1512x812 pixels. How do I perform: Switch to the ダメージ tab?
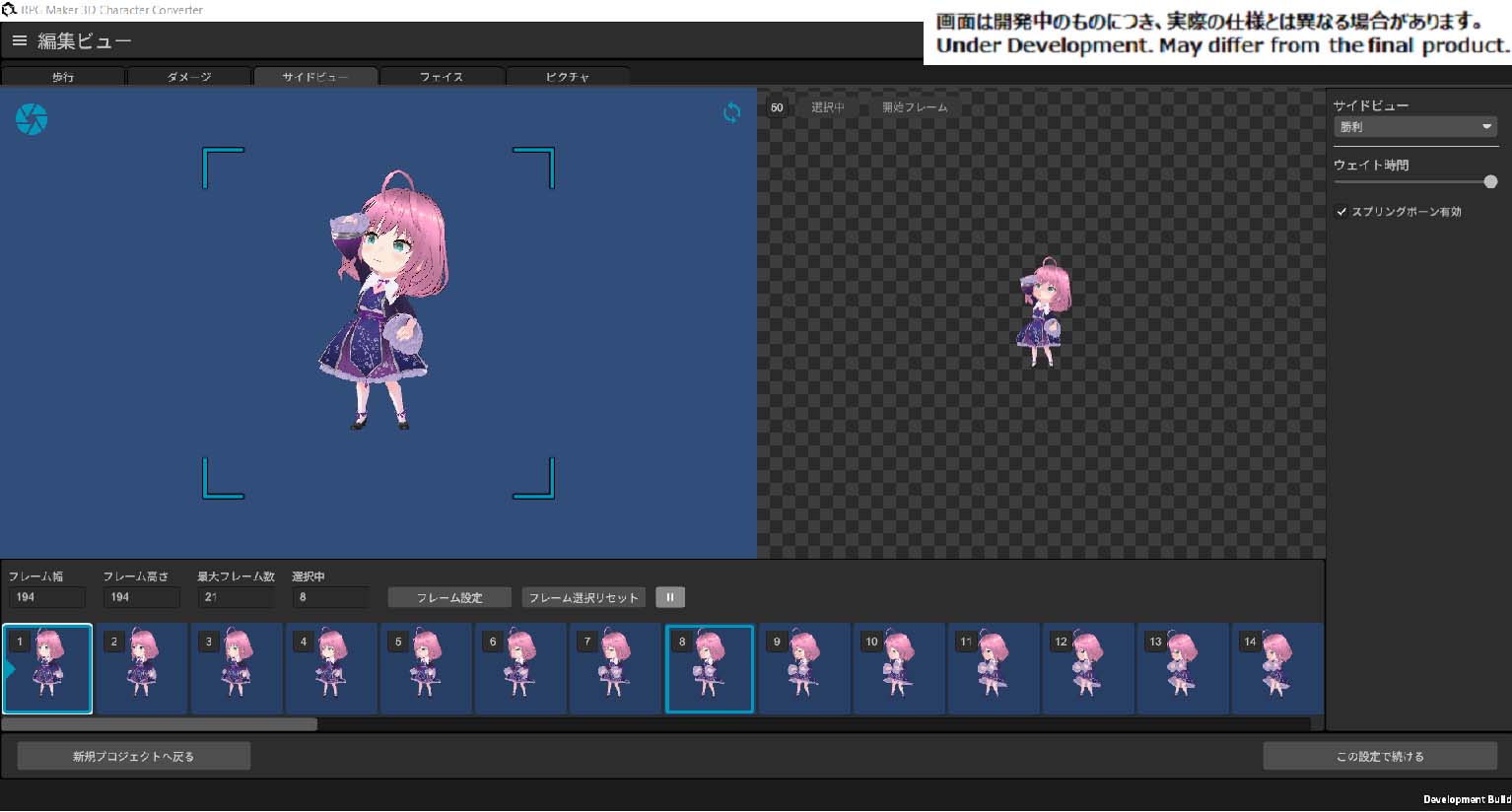pyautogui.click(x=189, y=77)
